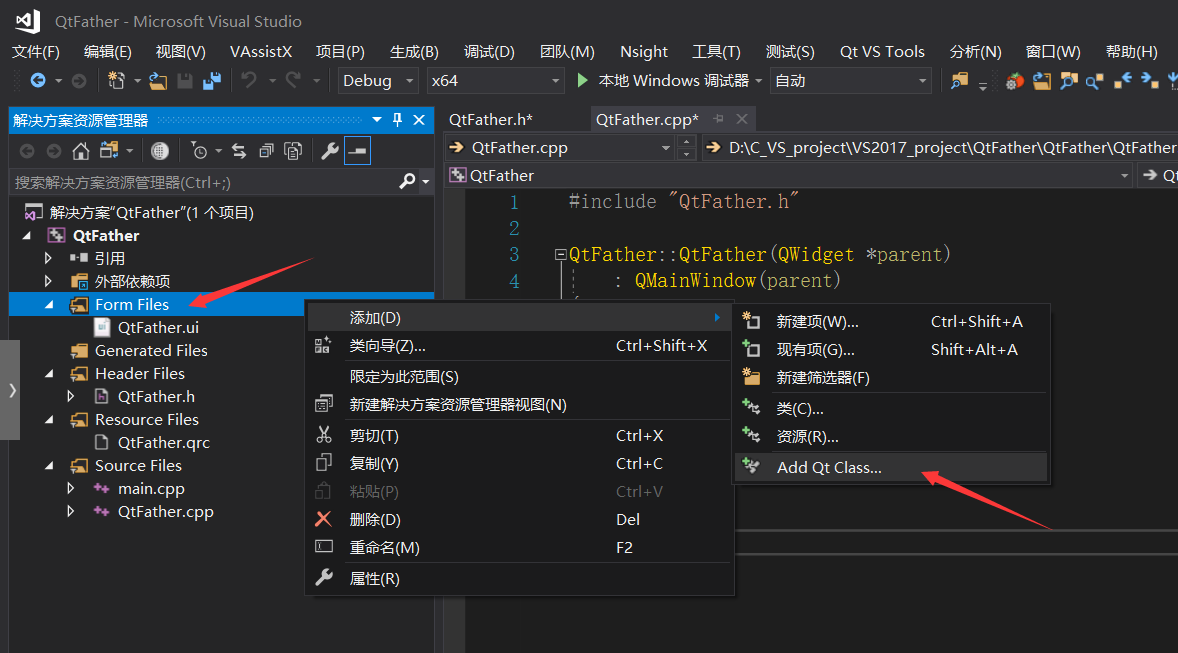Expand the QtFather.h tree node

71,396
